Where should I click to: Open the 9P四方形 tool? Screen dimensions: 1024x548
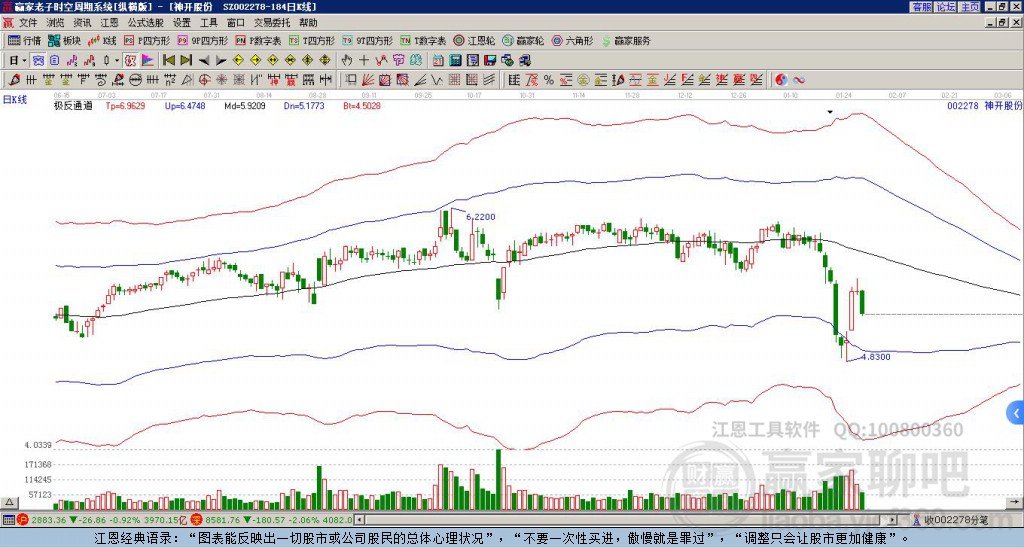tap(203, 40)
